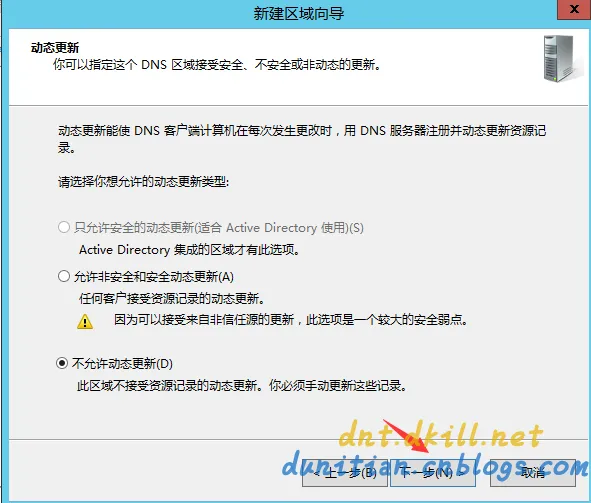Close the 新建区域向导 wizard window
Screen dimensions: 591x503
(574, 9)
